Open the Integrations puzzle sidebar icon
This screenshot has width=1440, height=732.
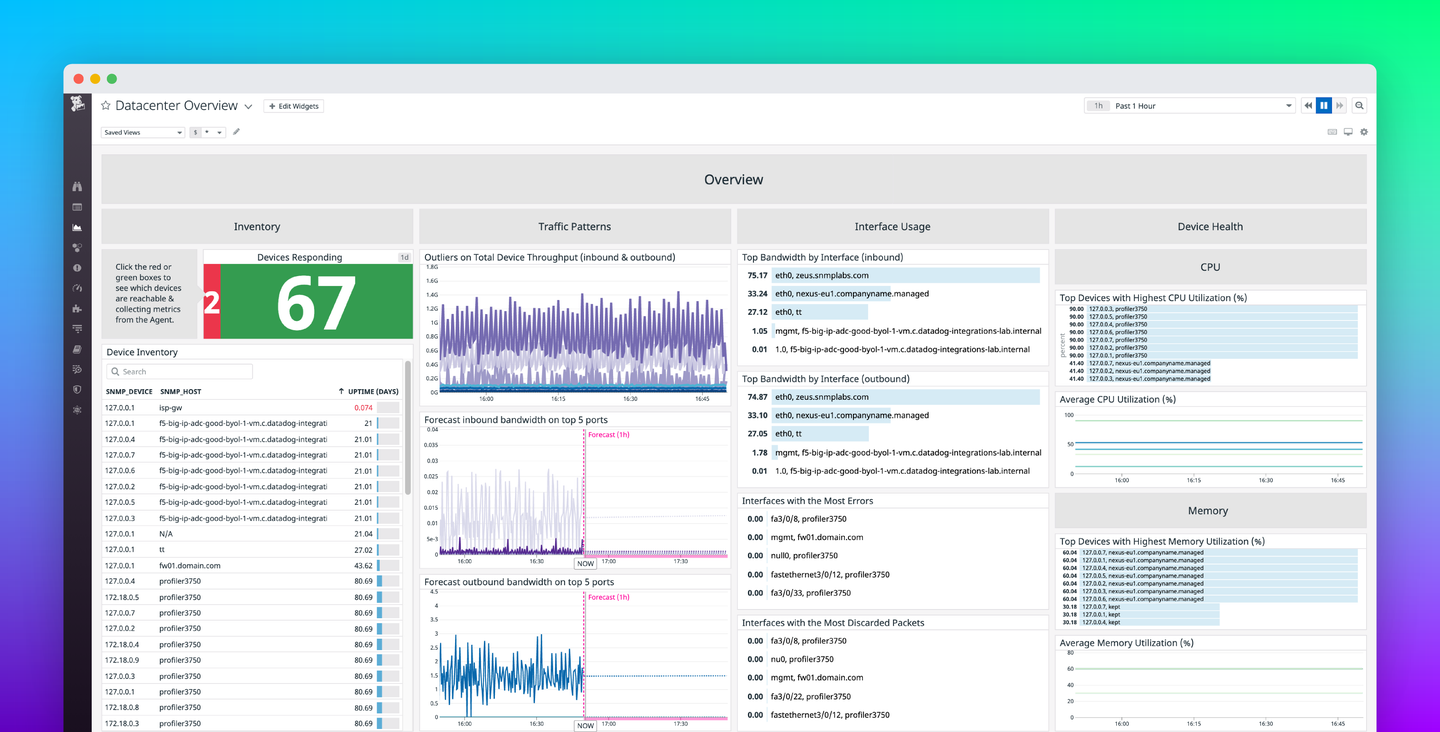coord(77,309)
